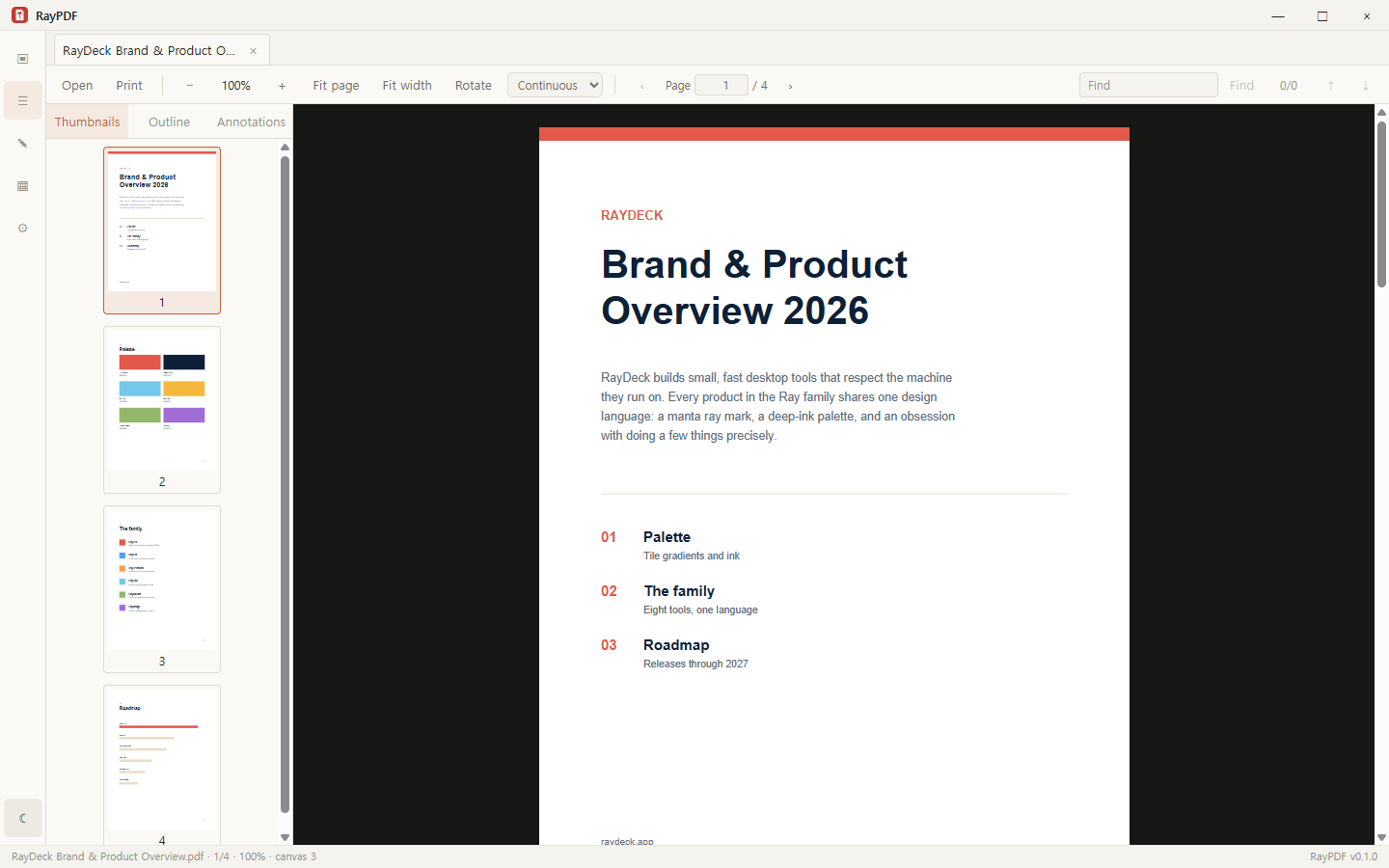1389x868 pixels.
Task: Click the 'RAYDECK' label on the page
Action: tap(632, 215)
